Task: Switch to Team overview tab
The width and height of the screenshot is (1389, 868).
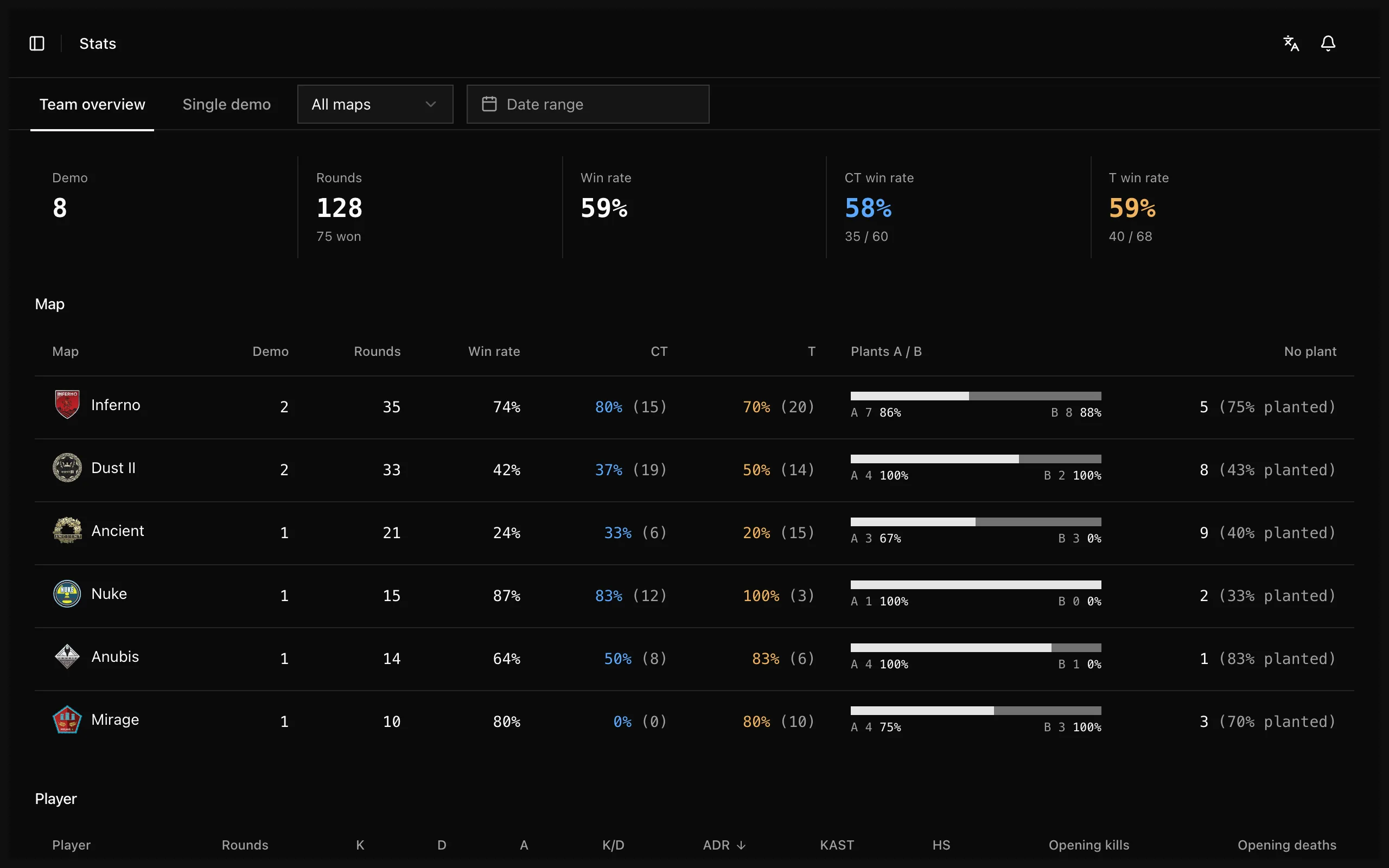Action: point(92,105)
